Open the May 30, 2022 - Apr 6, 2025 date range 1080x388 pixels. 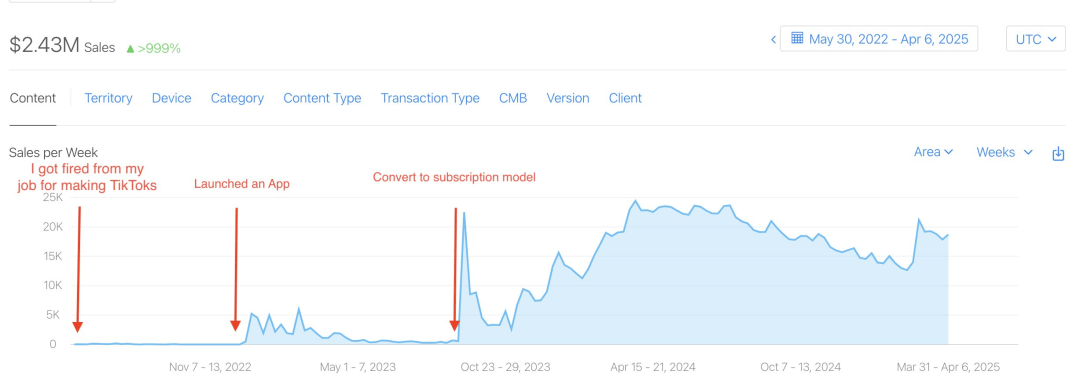pyautogui.click(x=879, y=39)
